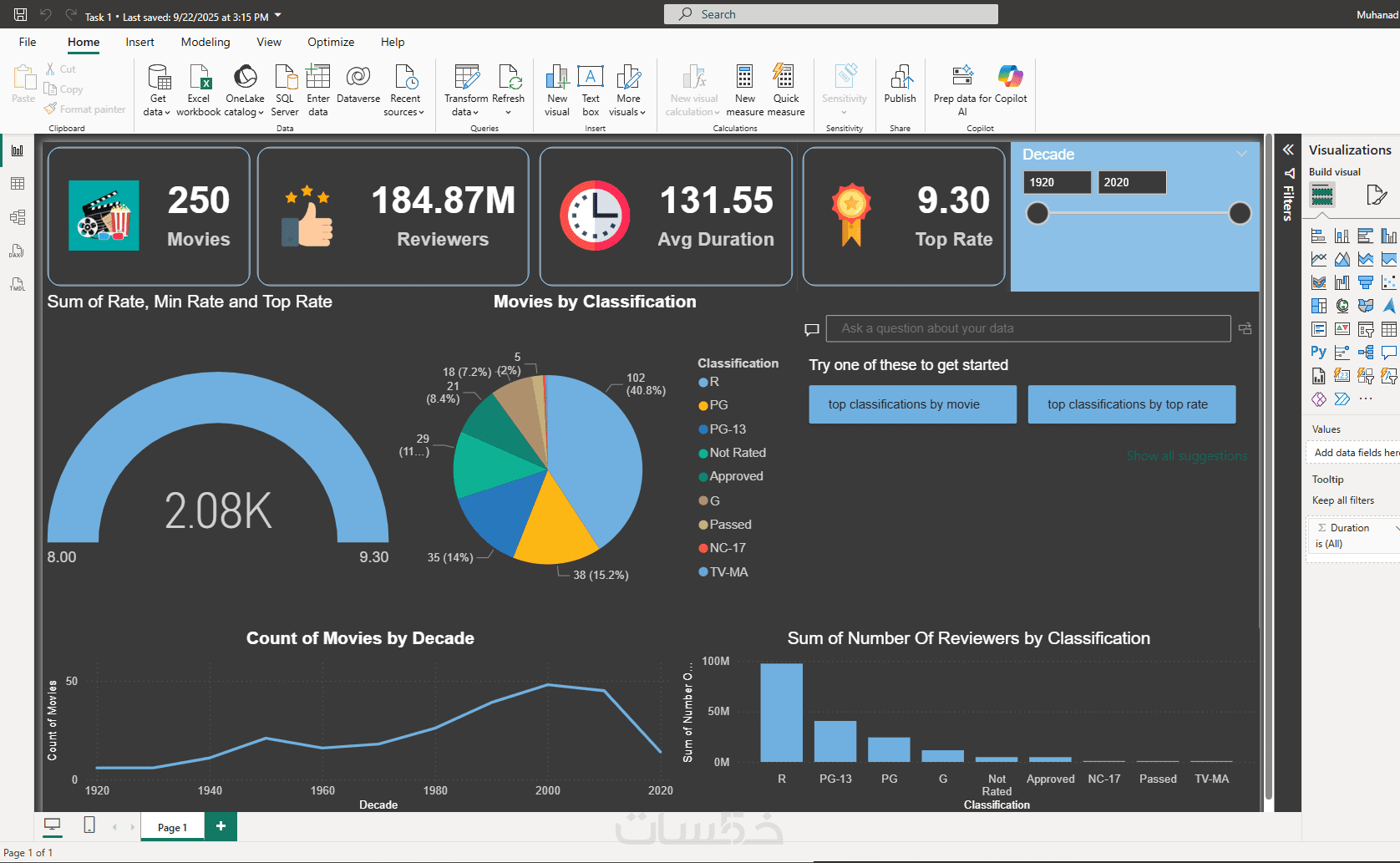Create a Quick measure
Screen dimensions: 1400x863
tap(786, 91)
